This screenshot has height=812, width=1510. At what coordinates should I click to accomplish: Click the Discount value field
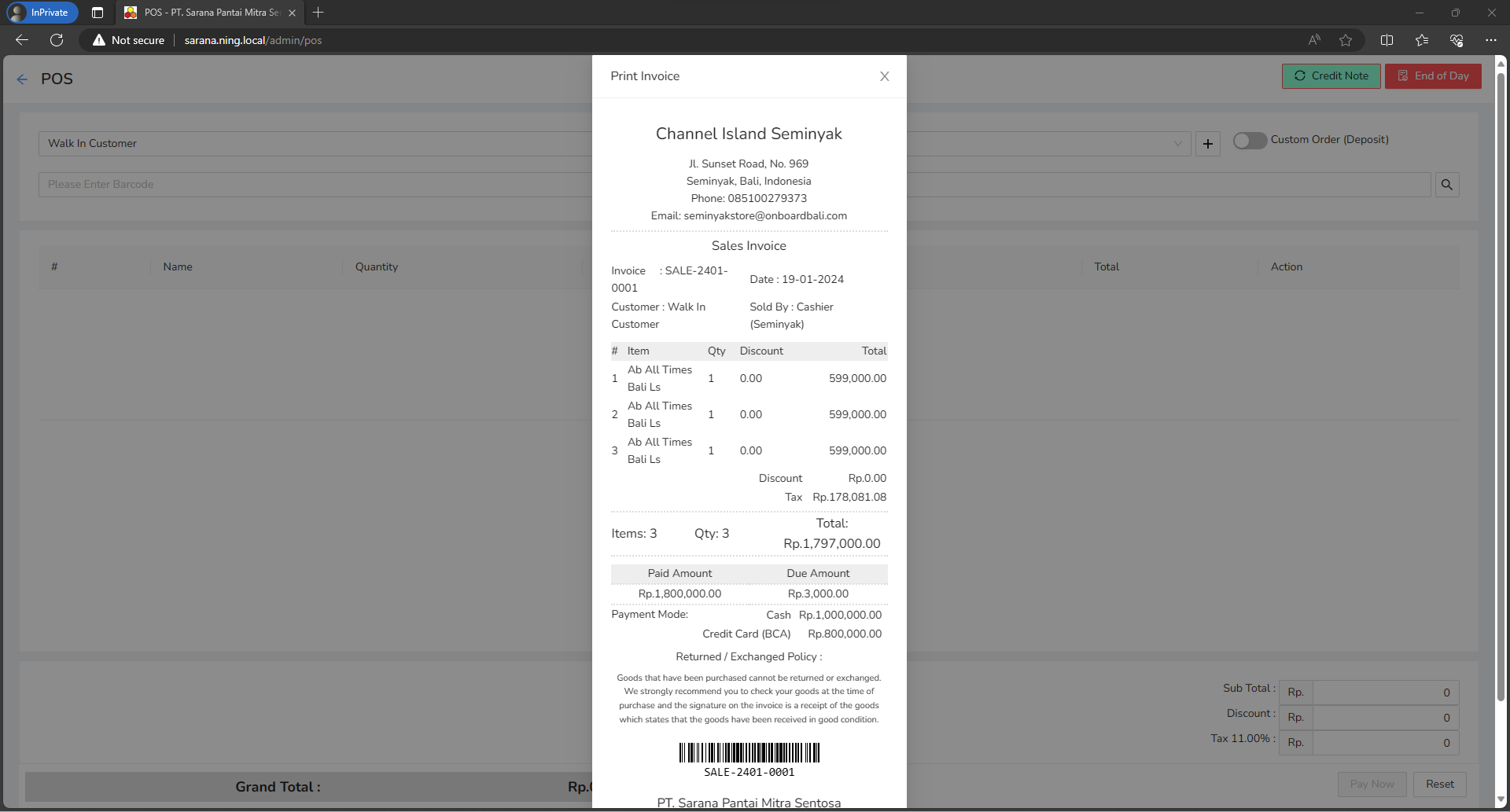1385,718
